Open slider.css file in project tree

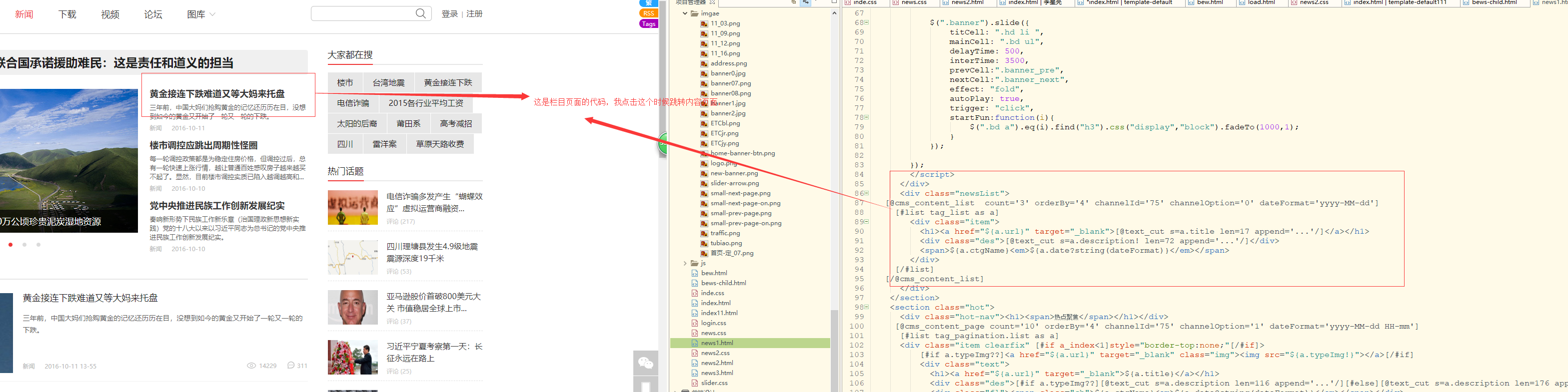714,383
